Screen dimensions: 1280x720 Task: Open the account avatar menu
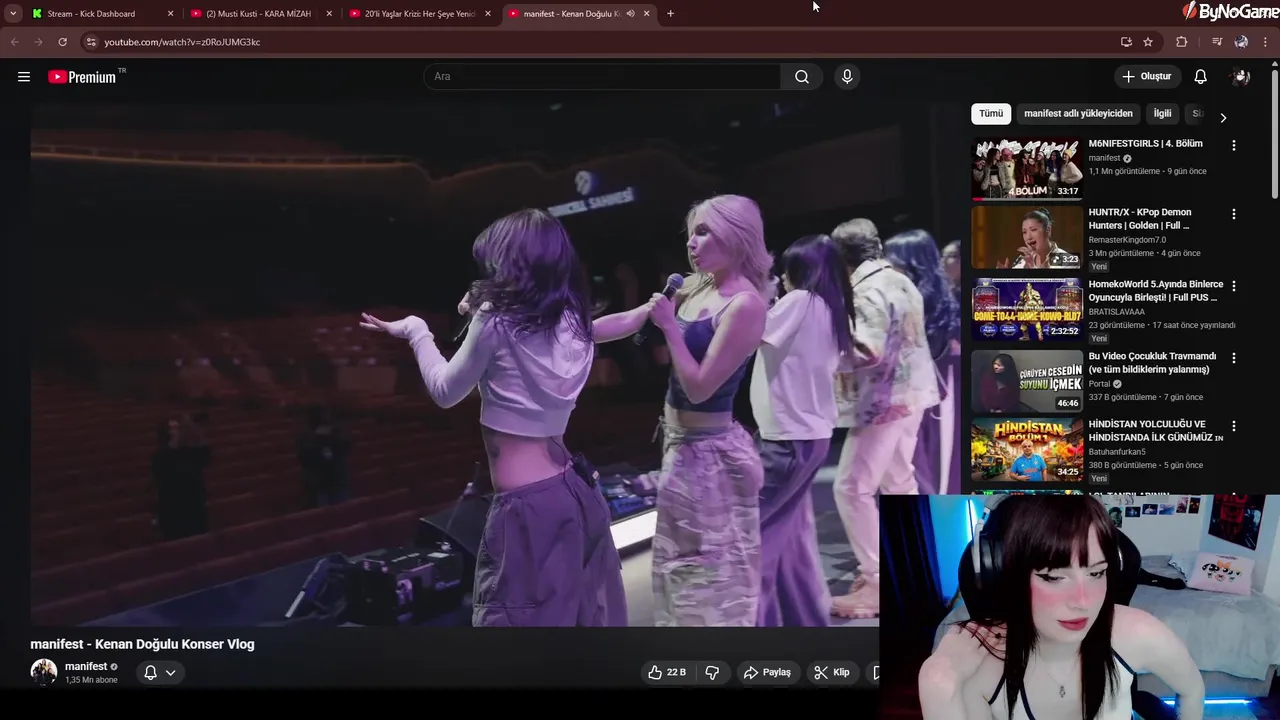coord(1241,77)
